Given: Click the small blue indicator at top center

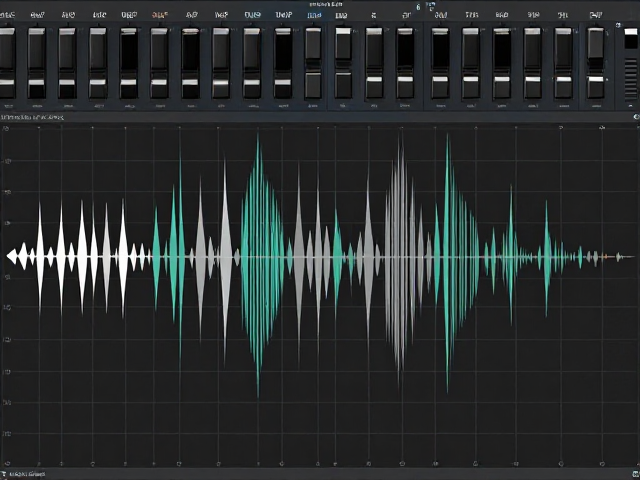Looking at the screenshot, I should [418, 7].
